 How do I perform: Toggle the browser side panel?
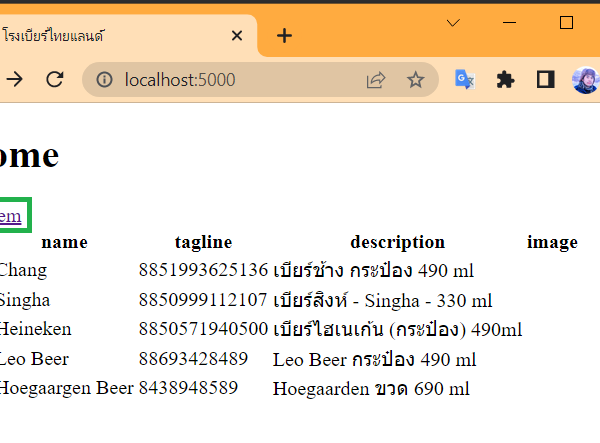pos(545,80)
